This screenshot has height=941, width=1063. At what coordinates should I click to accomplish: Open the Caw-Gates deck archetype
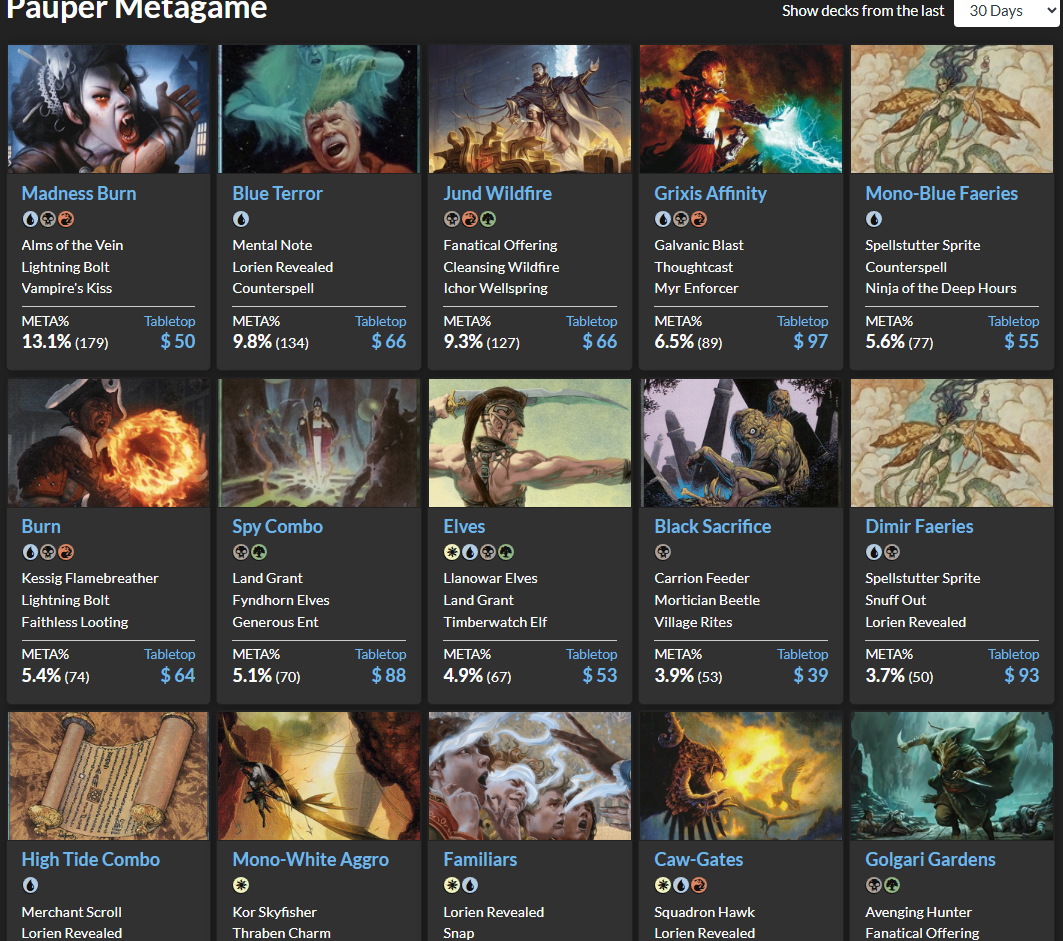coord(698,859)
